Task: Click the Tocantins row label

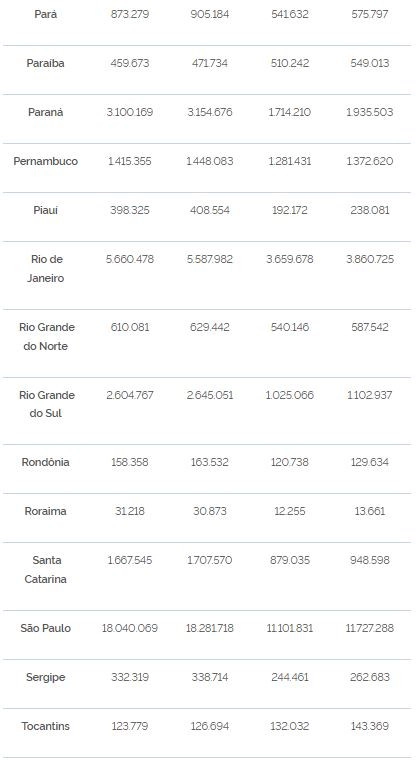Action: 46,727
